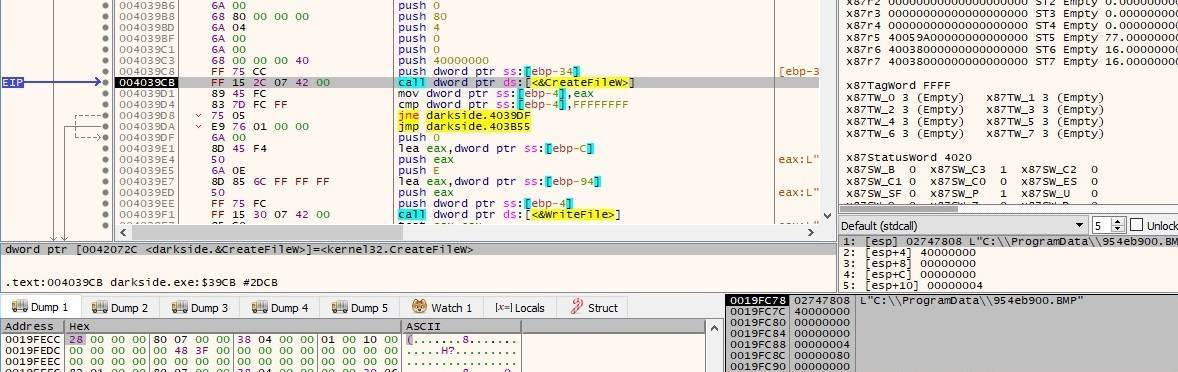Select the push 40000000 instruction
The height and width of the screenshot is (372, 1178).
(443, 60)
